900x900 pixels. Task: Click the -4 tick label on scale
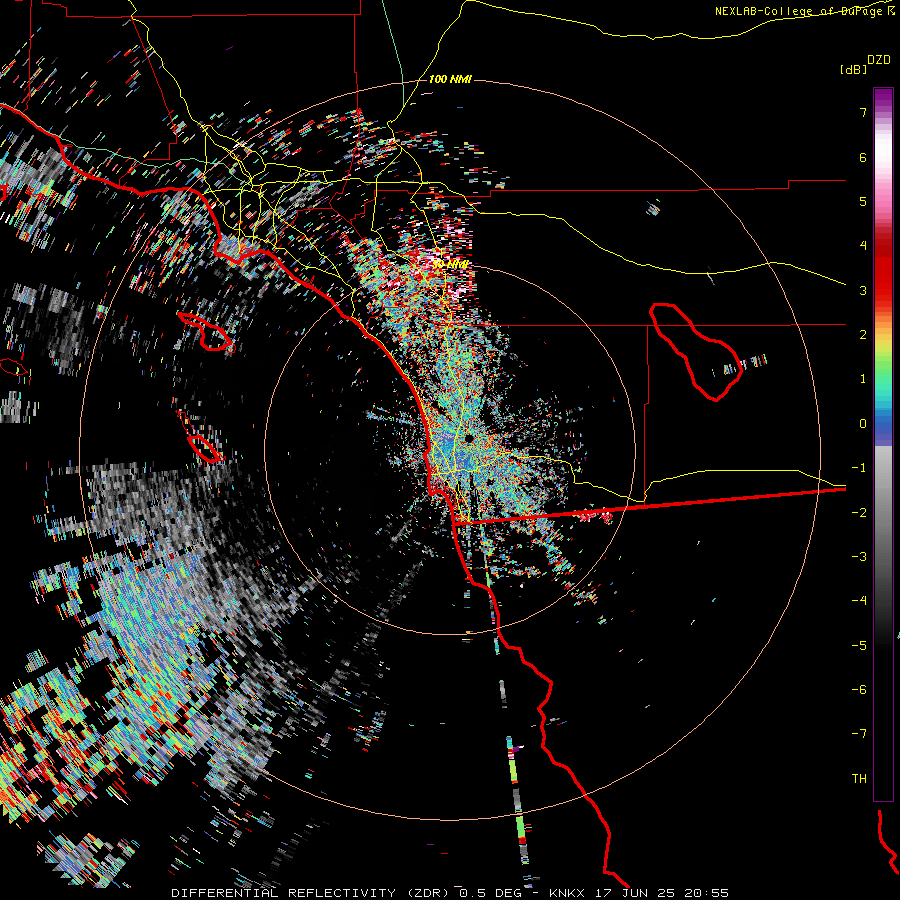pos(859,601)
